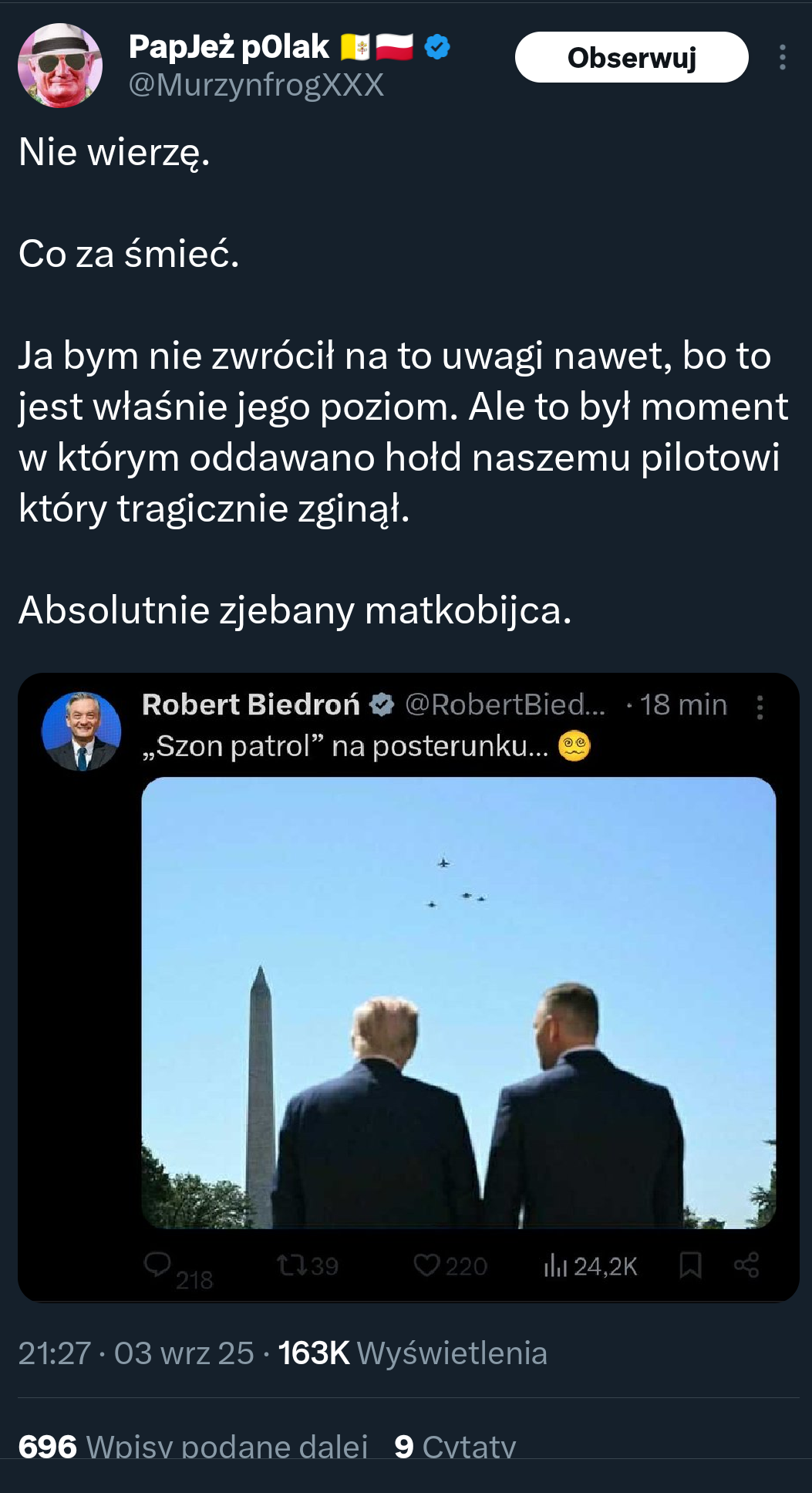Click the share icon in quoted post

(x=746, y=1265)
